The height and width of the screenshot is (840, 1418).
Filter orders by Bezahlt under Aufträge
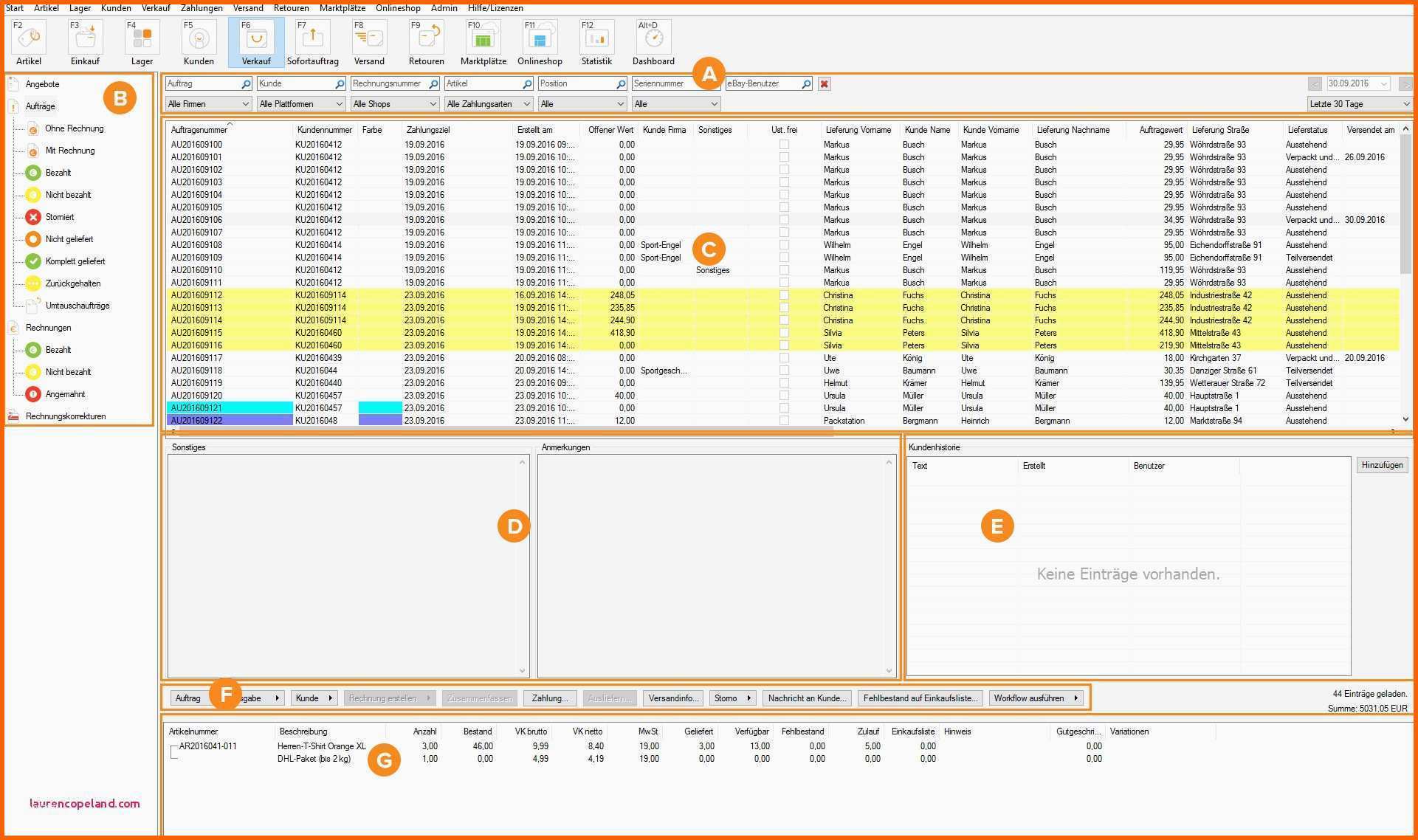tap(49, 173)
